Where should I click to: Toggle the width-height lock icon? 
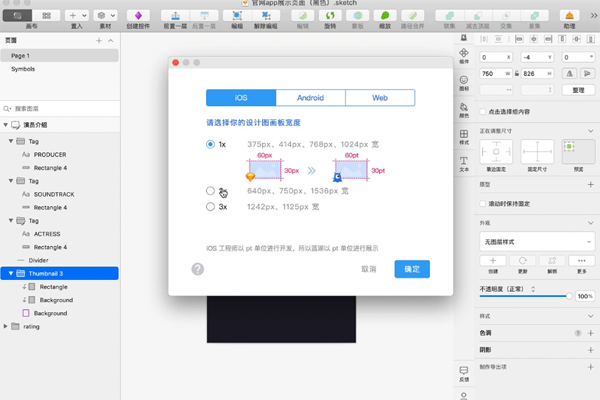click(517, 73)
